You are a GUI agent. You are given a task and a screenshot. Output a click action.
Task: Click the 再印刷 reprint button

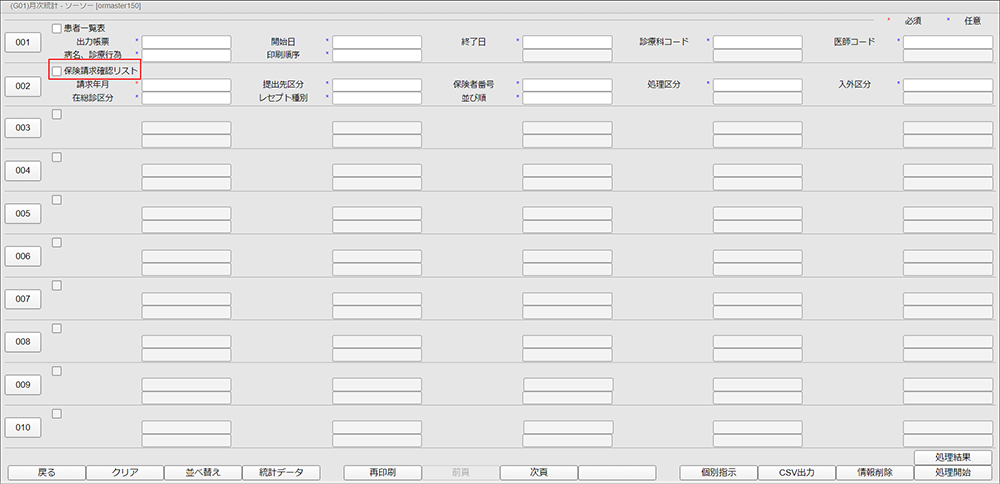[382, 472]
